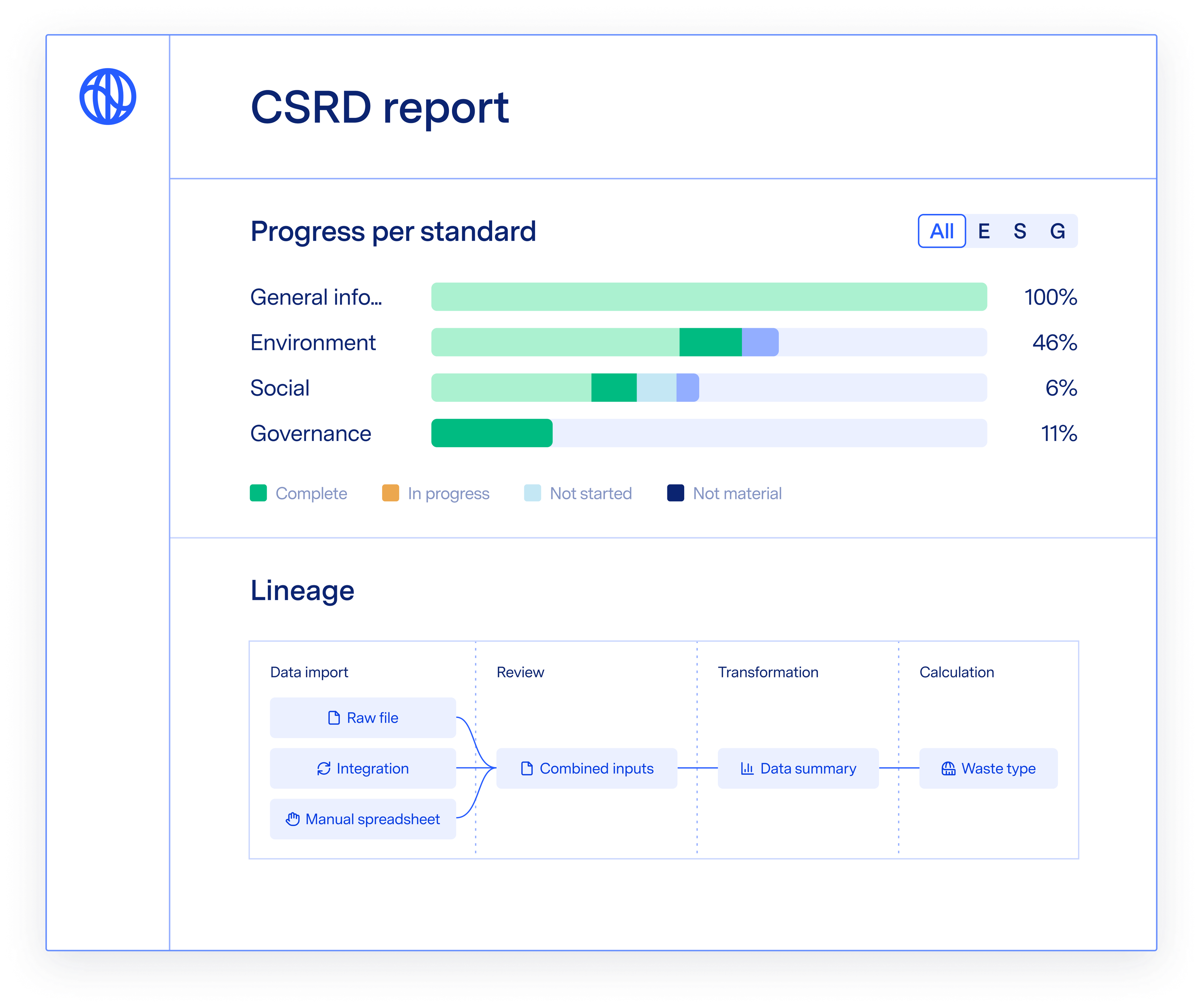Switch to the E standards filter
The width and height of the screenshot is (1203, 1008).
point(984,231)
